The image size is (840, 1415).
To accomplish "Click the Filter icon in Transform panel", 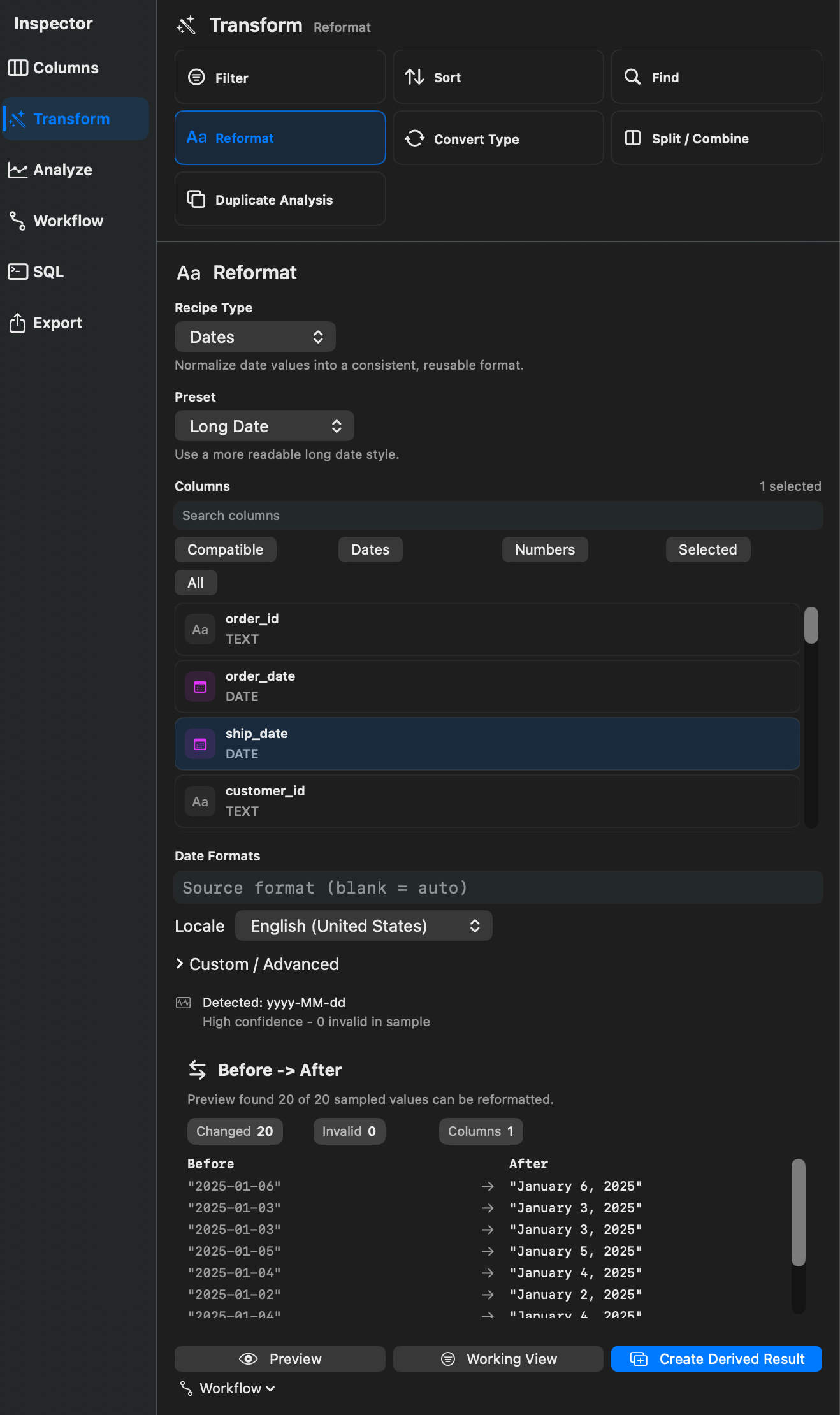I will 196,77.
